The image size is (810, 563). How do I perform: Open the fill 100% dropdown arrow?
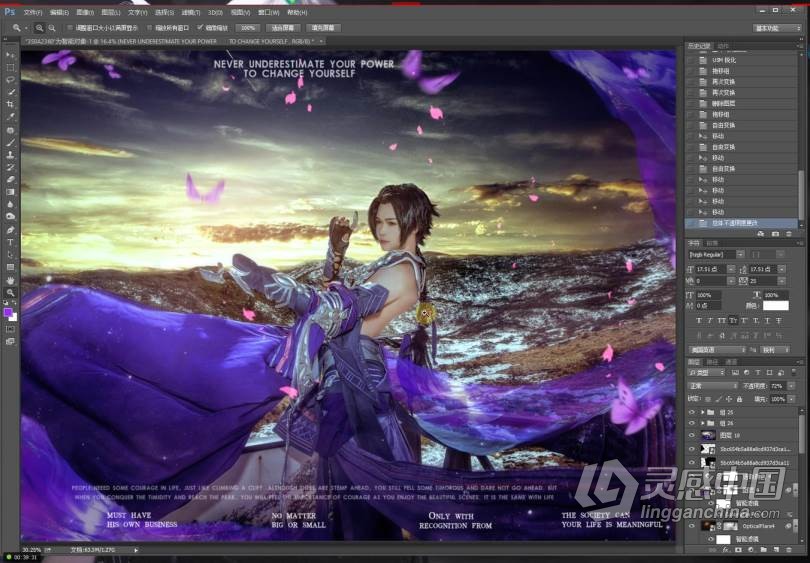(x=791, y=399)
